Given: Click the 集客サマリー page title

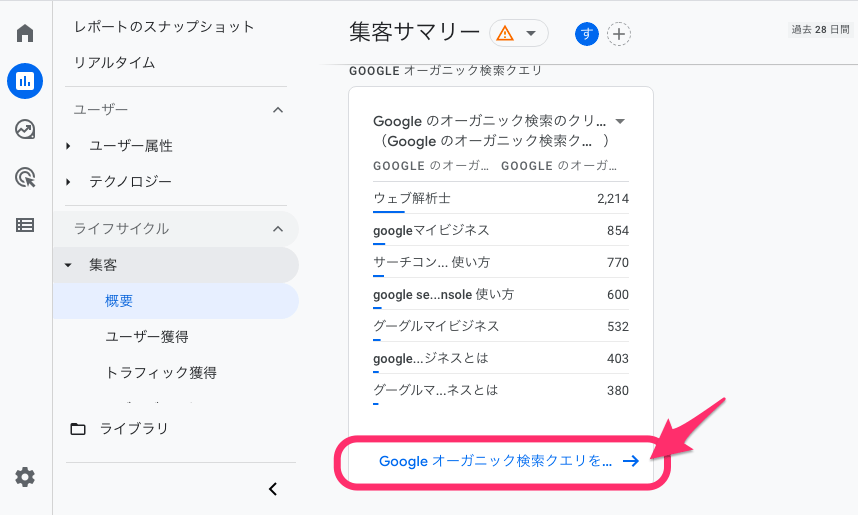Looking at the screenshot, I should [x=414, y=32].
